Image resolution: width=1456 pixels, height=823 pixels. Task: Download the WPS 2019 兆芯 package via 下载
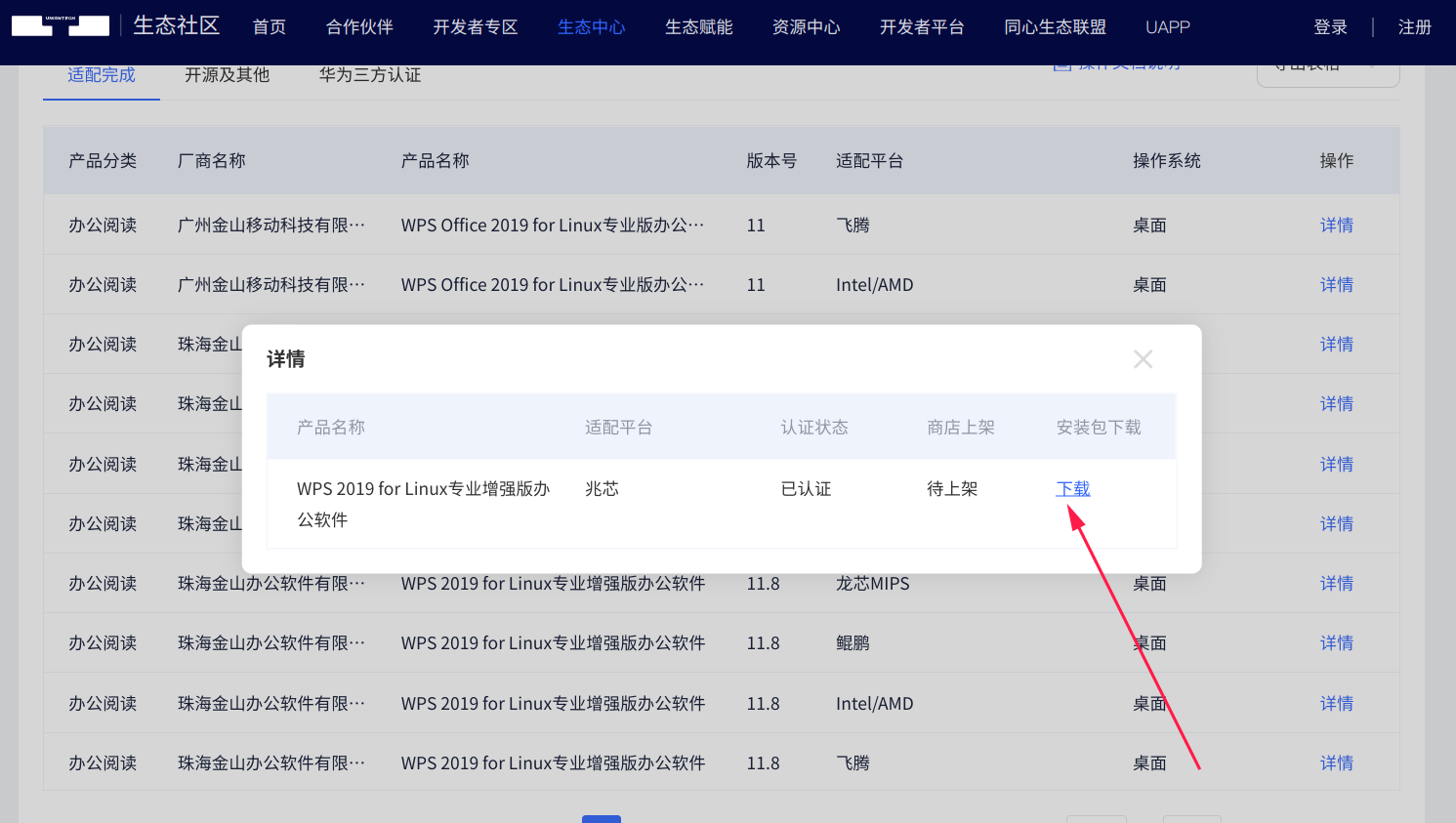pos(1072,488)
